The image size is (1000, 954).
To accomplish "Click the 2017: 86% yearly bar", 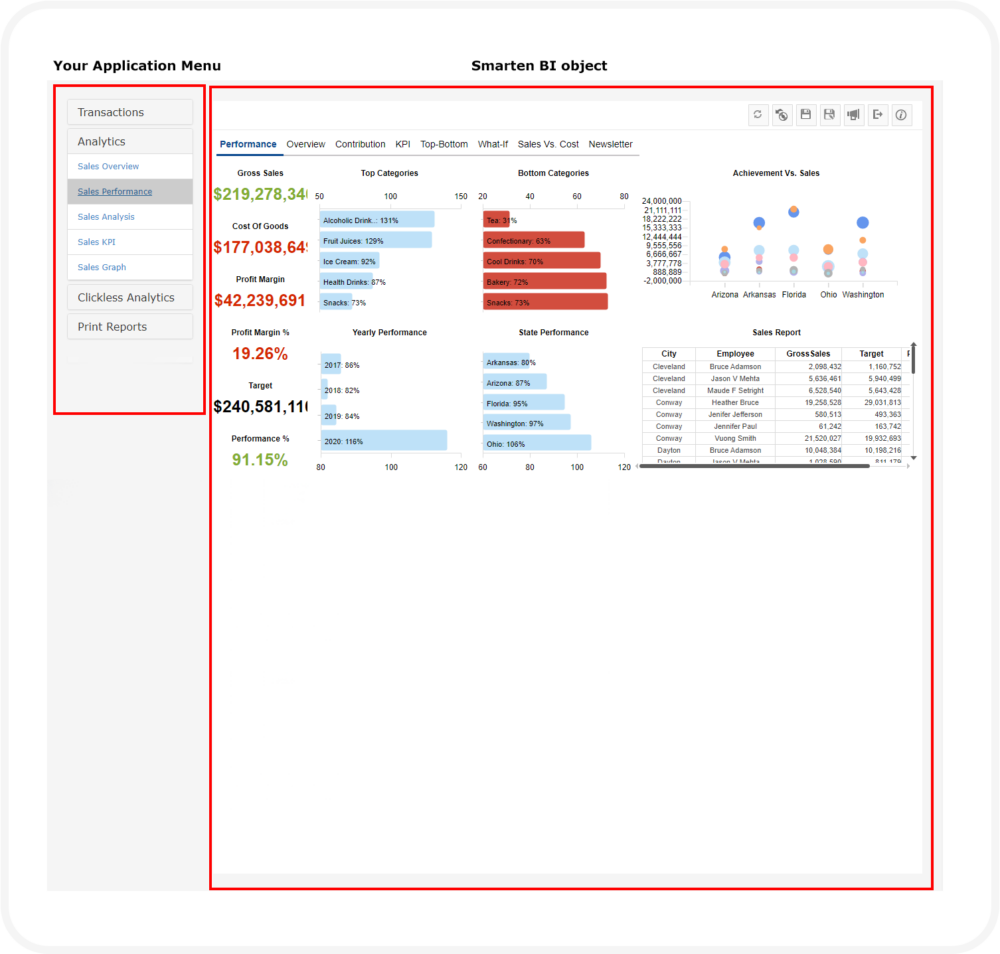I will point(331,365).
